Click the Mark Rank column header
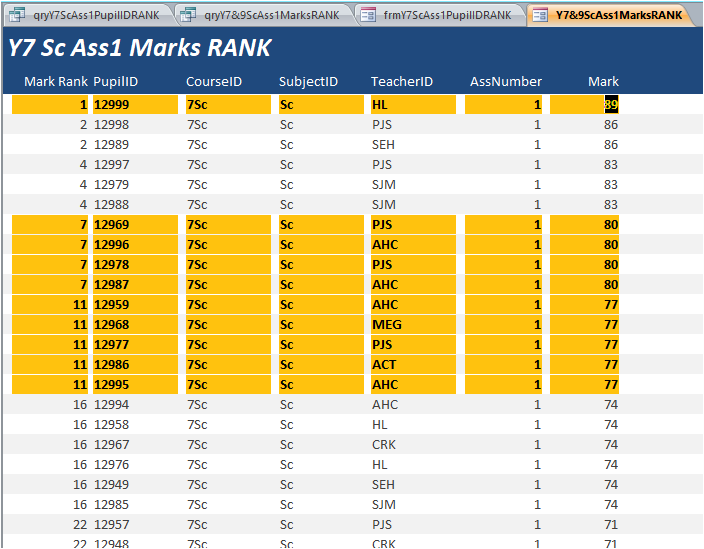Image resolution: width=704 pixels, height=549 pixels. (x=56, y=82)
